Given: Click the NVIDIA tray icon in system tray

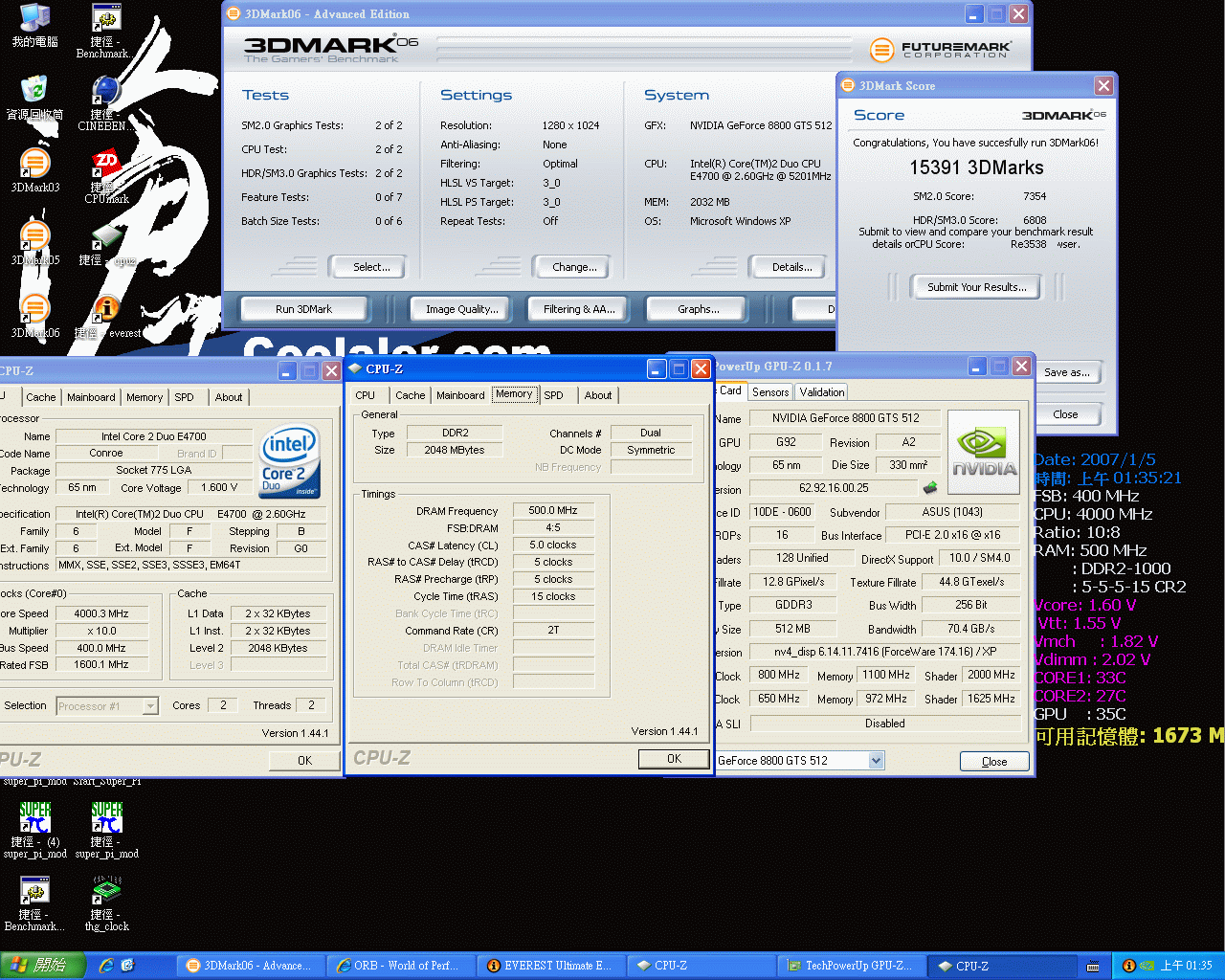Looking at the screenshot, I should pyautogui.click(x=1146, y=966).
